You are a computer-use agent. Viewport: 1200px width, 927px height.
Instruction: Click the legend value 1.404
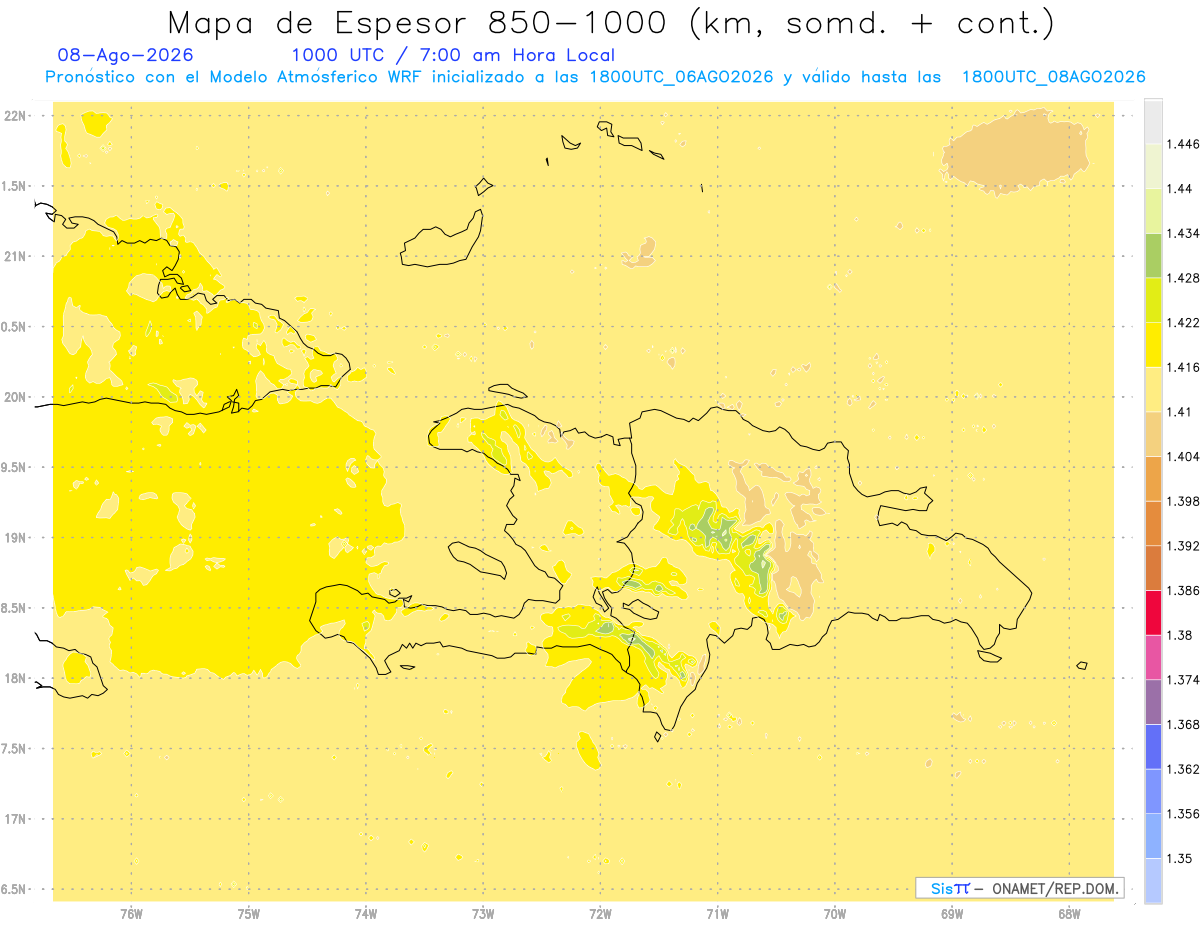[1182, 457]
